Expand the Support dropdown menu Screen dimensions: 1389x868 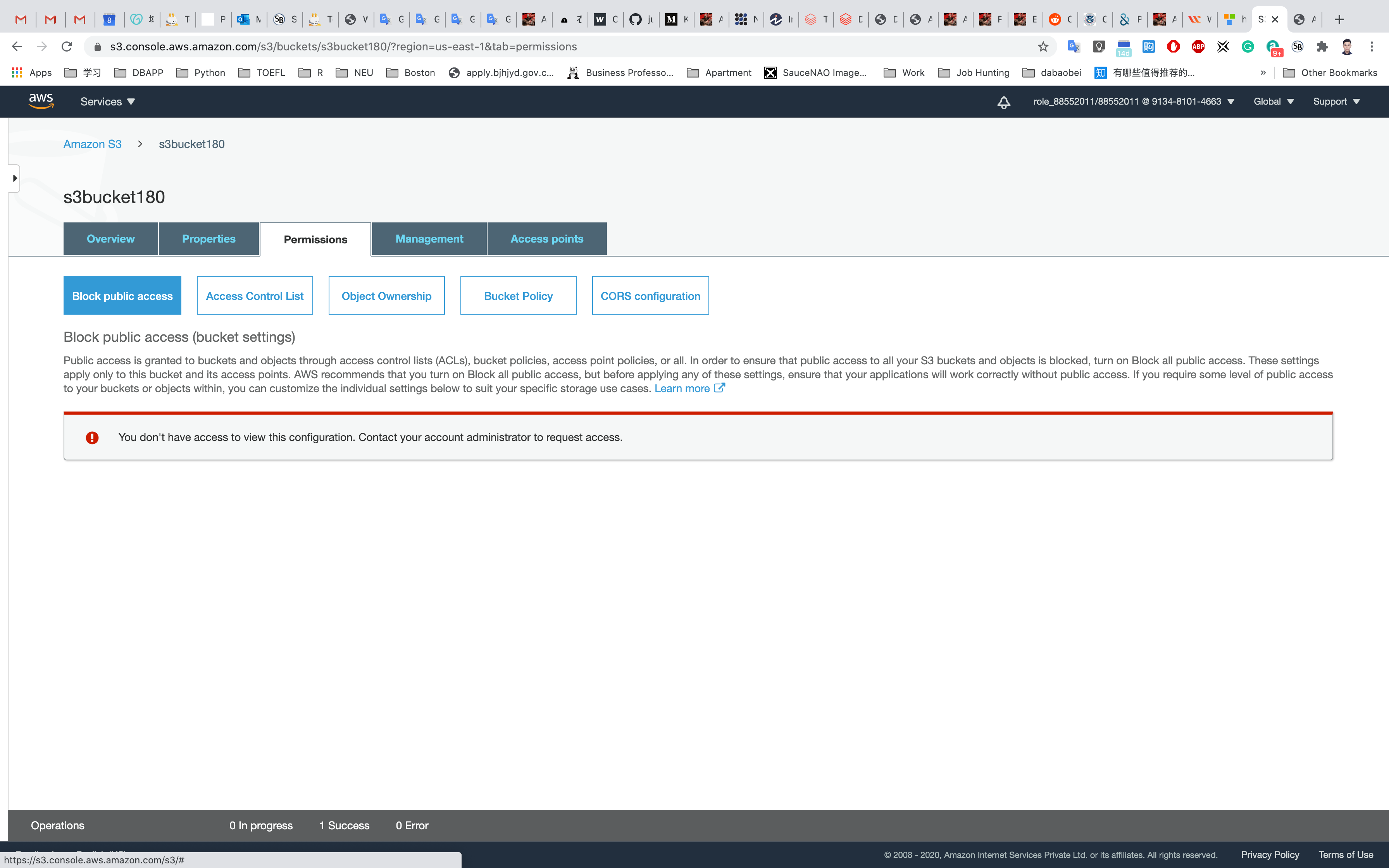click(x=1336, y=102)
